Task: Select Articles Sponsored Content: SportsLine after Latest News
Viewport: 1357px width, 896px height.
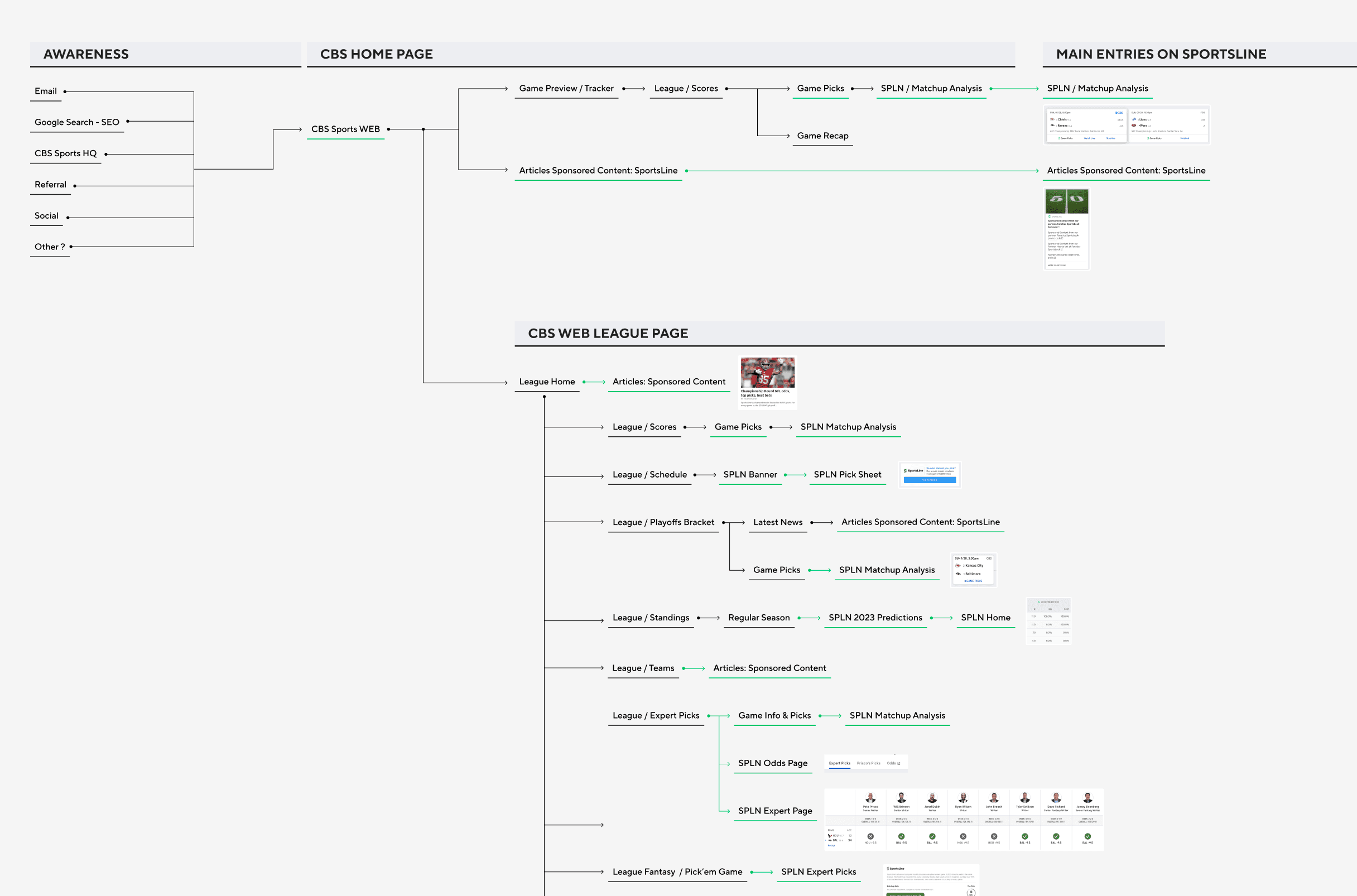Action: click(x=921, y=523)
